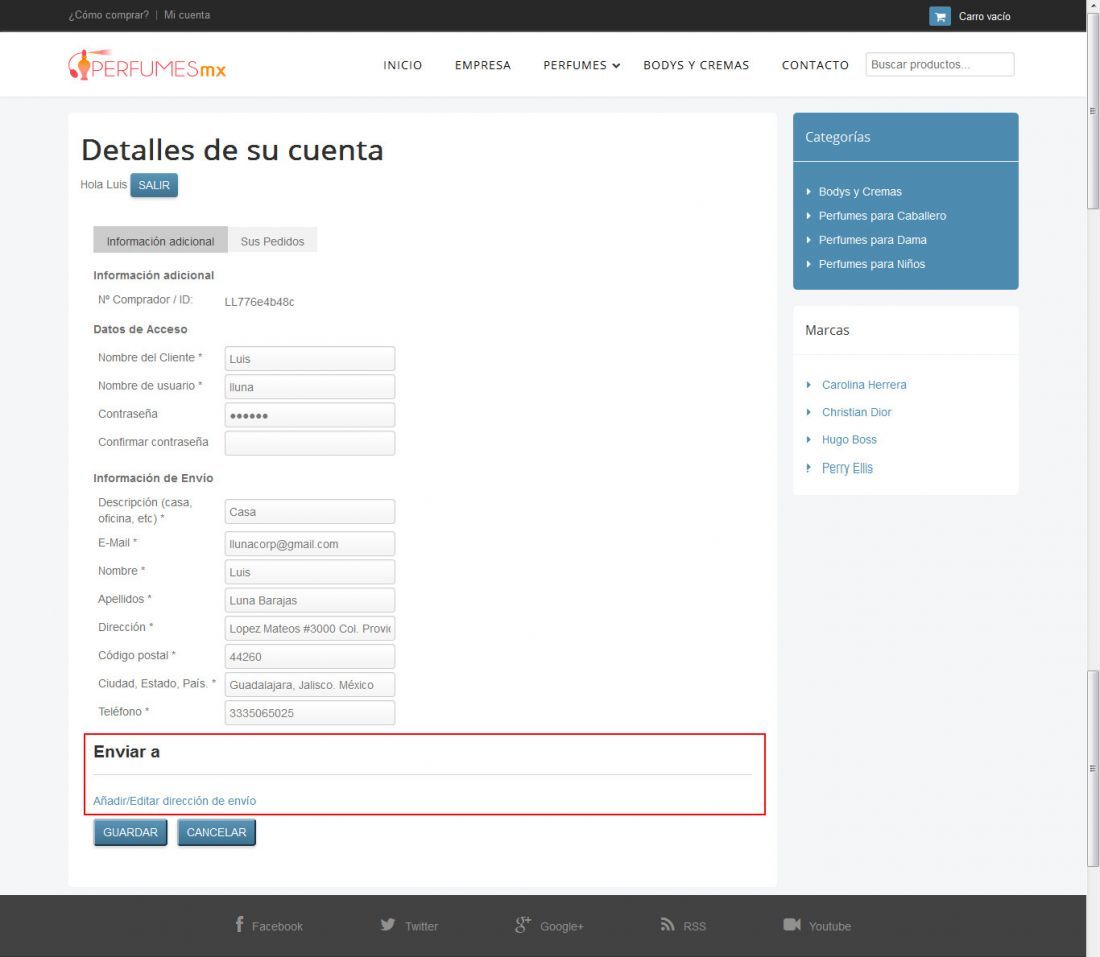Viewport: 1100px width, 957px height.
Task: Select buyer ID text LL776e4b48c
Action: click(260, 302)
